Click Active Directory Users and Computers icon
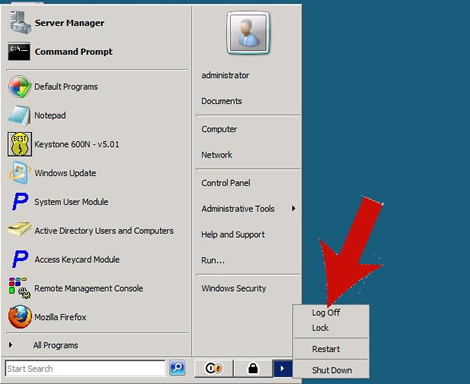 coord(19,229)
